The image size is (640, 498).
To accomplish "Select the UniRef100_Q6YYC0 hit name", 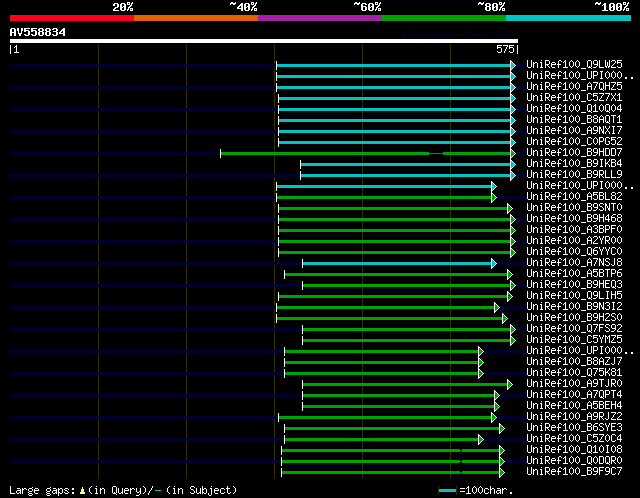I will (574, 252).
